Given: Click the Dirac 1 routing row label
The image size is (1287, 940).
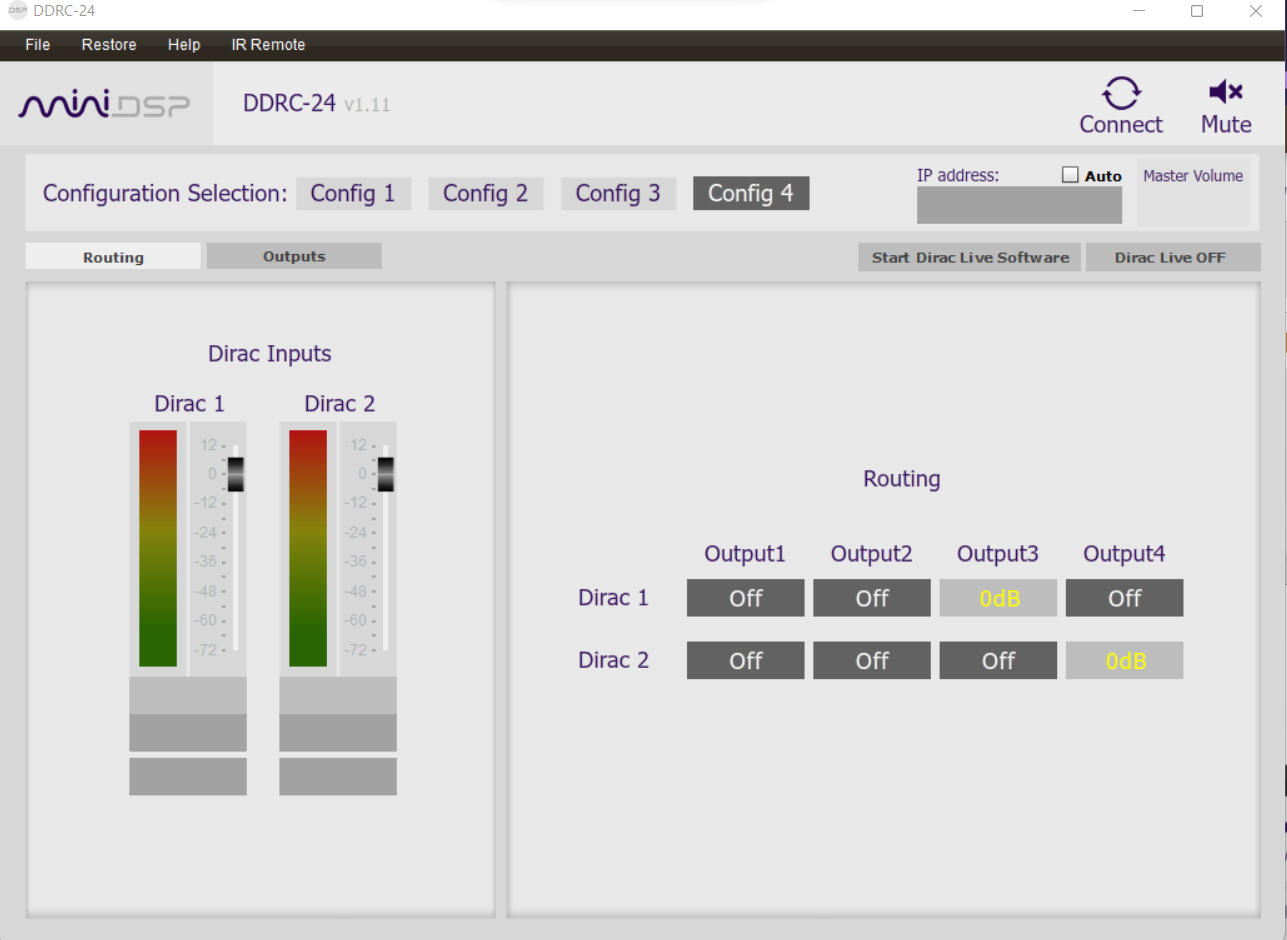Looking at the screenshot, I should pyautogui.click(x=613, y=598).
